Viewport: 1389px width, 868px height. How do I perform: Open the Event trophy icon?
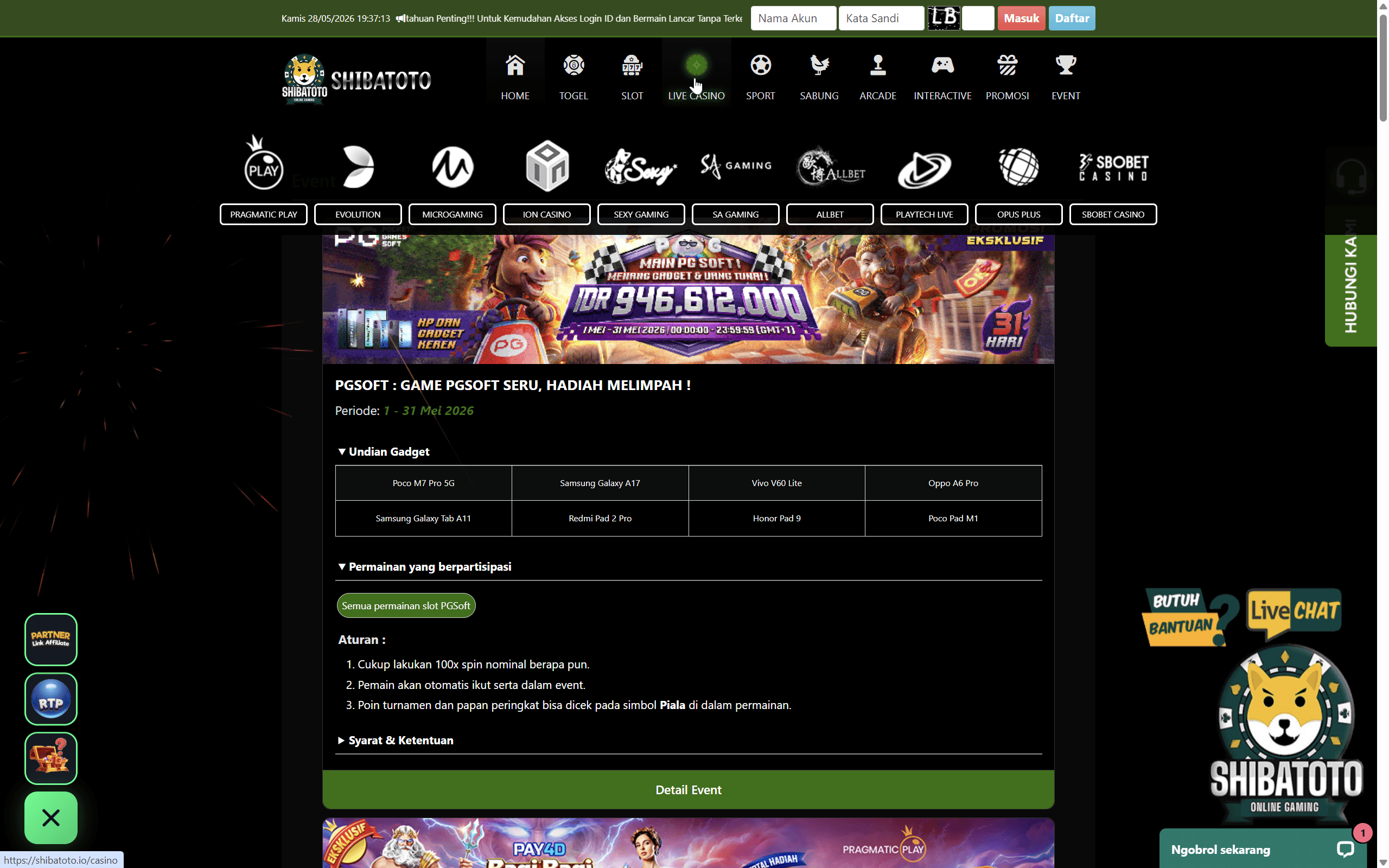coord(1066,65)
